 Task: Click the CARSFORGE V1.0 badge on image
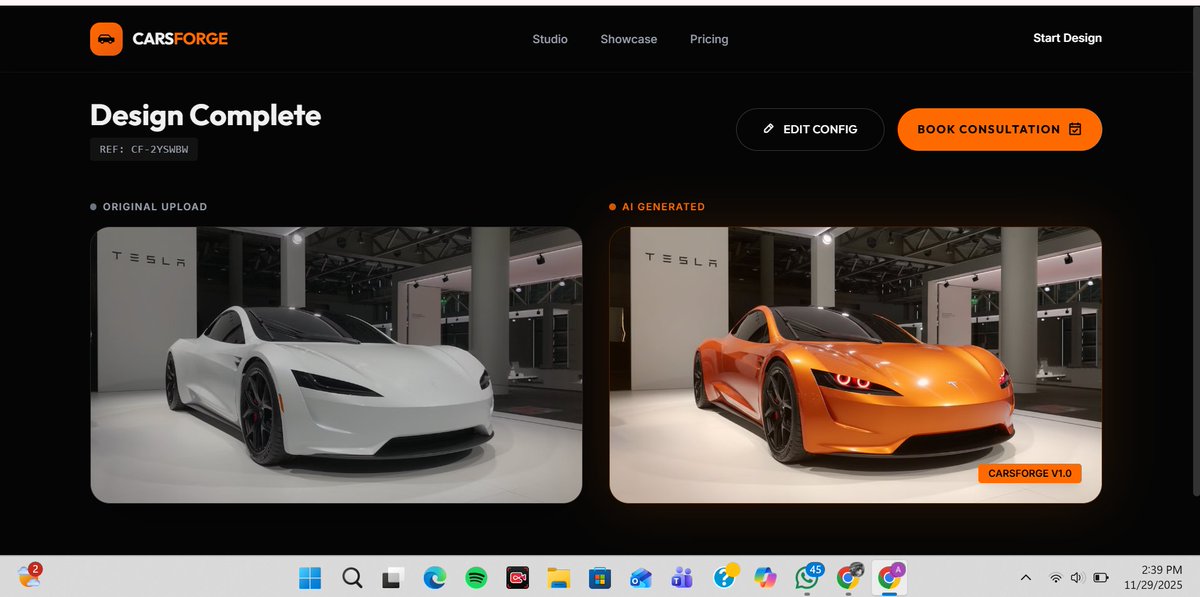1029,473
